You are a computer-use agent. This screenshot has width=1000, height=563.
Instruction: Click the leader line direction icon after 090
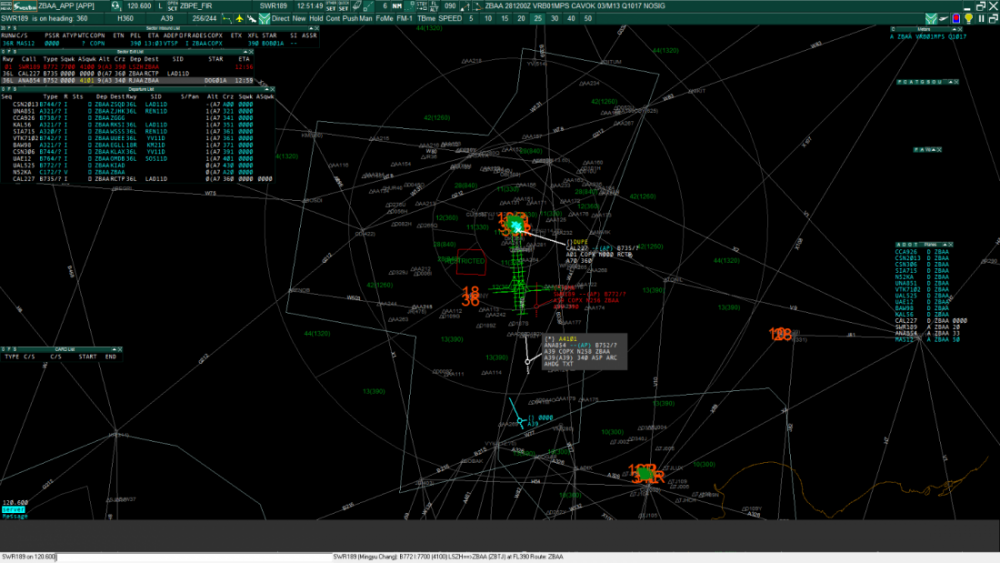point(466,6)
